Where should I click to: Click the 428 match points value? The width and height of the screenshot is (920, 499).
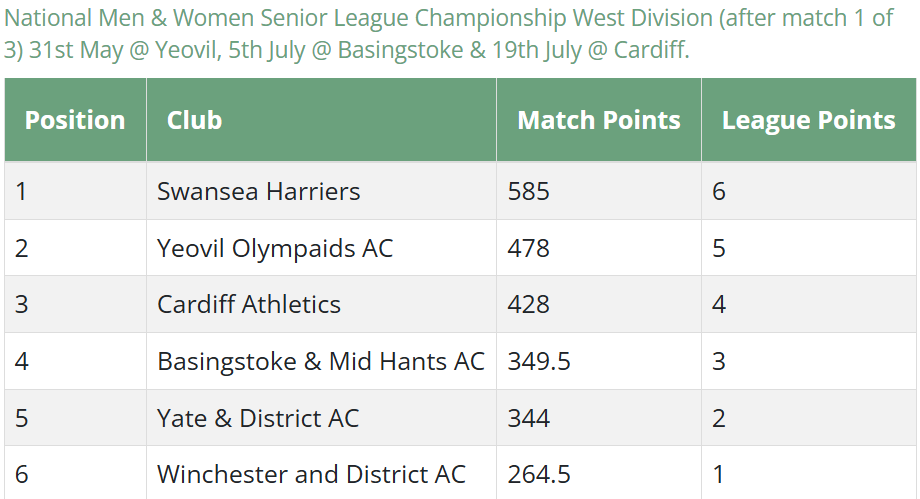pos(529,304)
